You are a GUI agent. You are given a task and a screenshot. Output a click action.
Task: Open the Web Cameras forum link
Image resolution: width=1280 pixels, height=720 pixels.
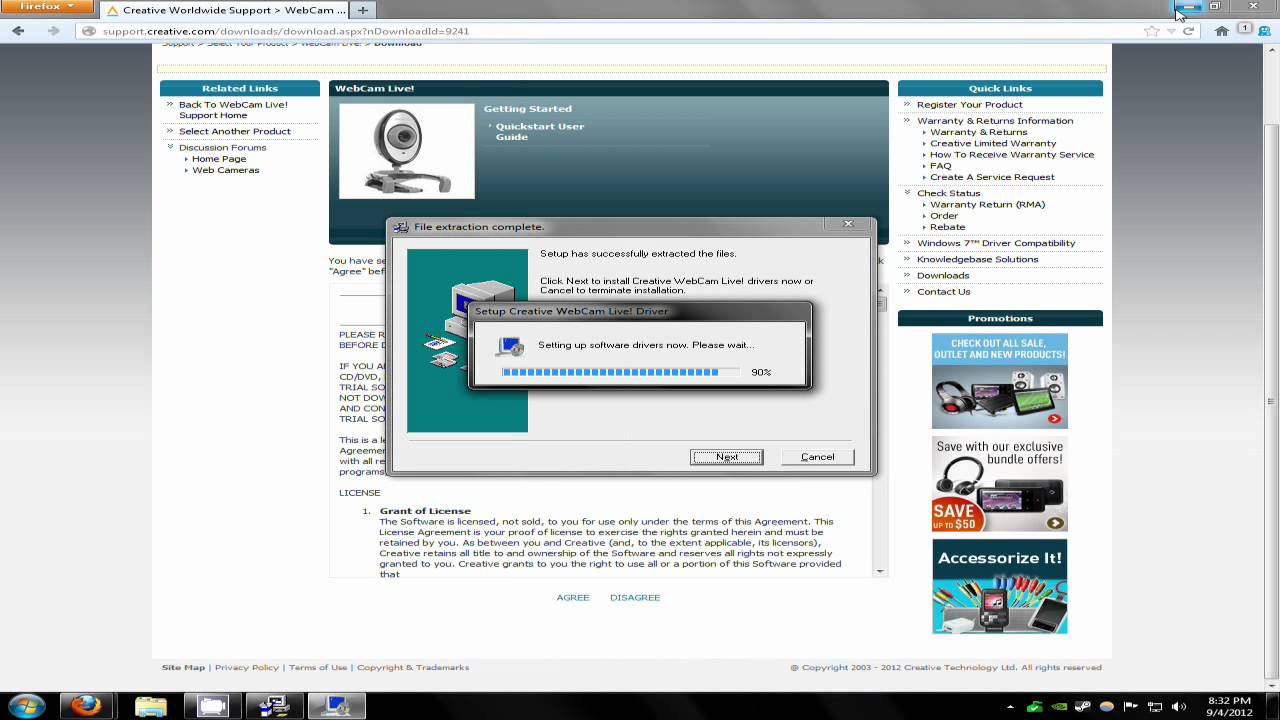(225, 170)
